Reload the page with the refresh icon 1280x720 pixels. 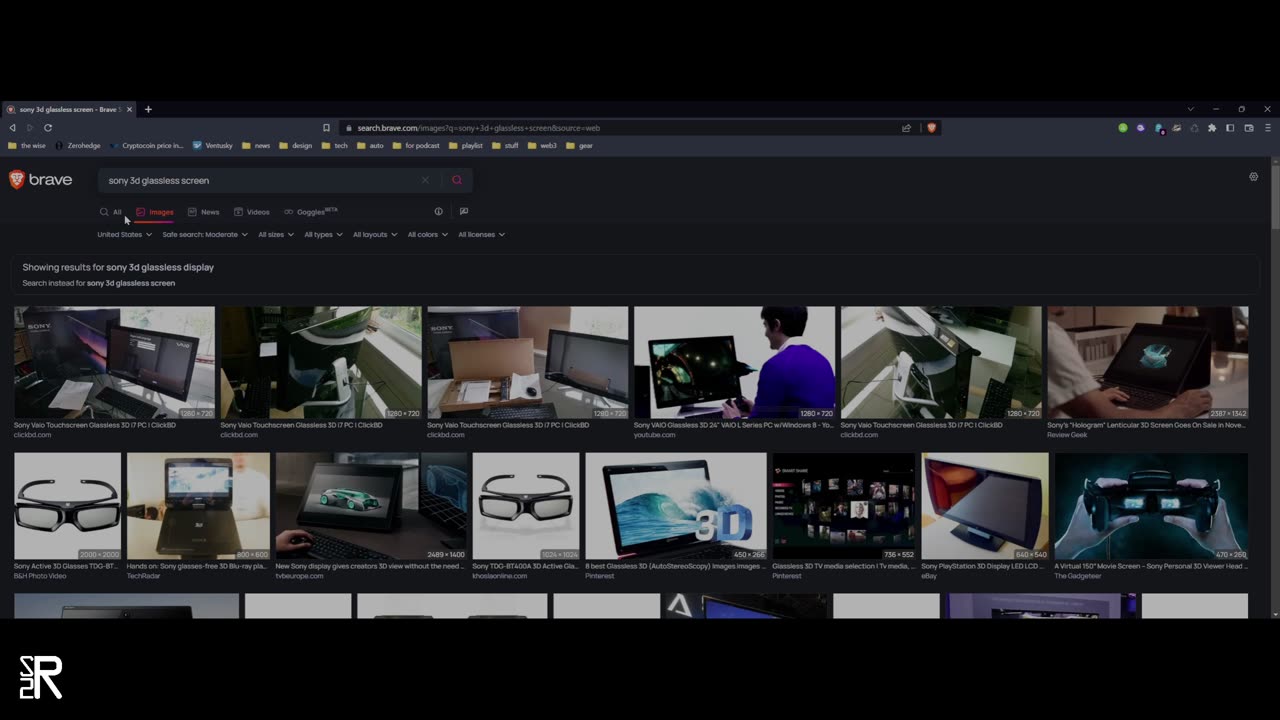coord(47,128)
